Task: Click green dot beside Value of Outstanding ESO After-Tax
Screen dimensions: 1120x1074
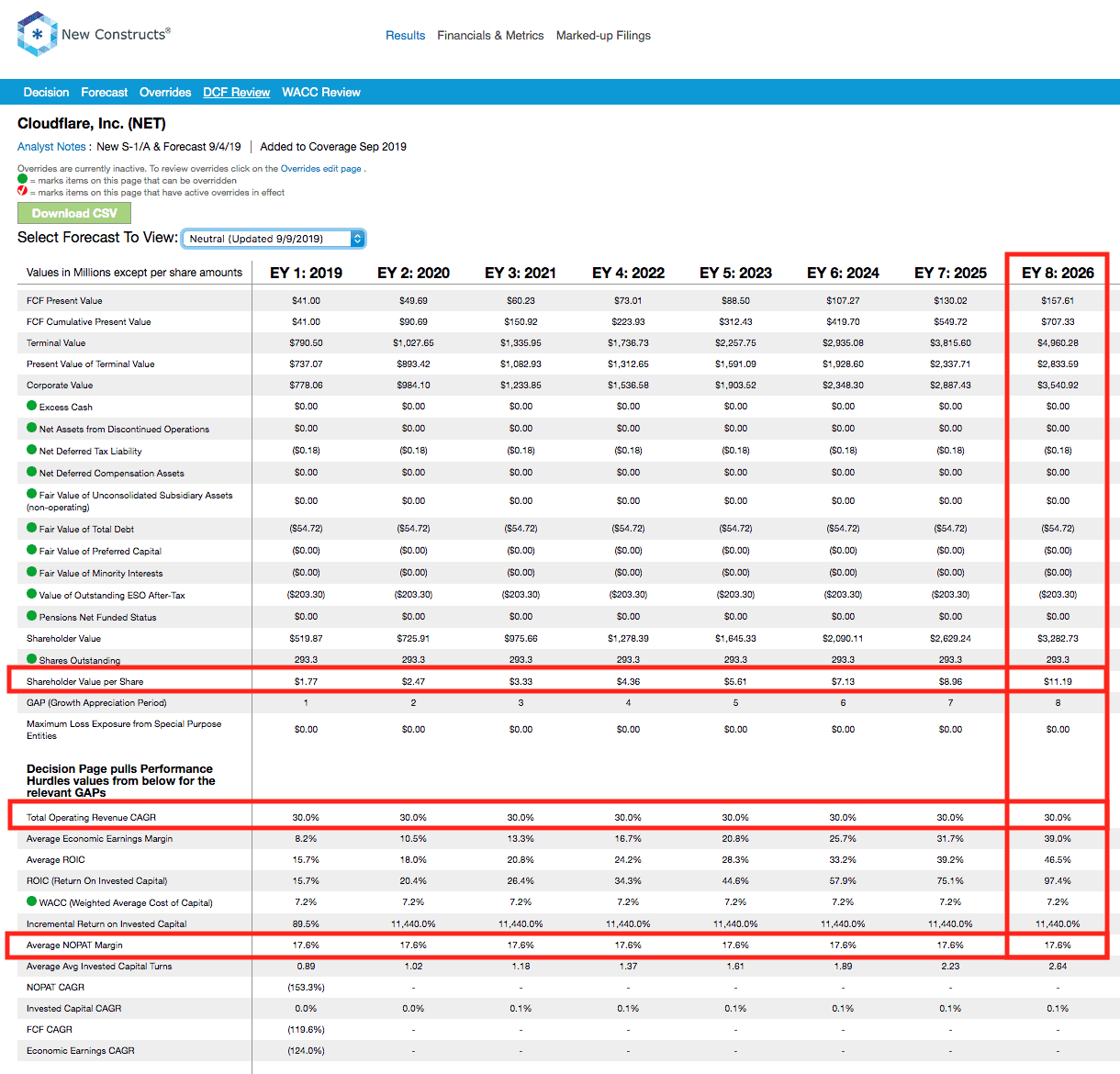Action: click(32, 594)
